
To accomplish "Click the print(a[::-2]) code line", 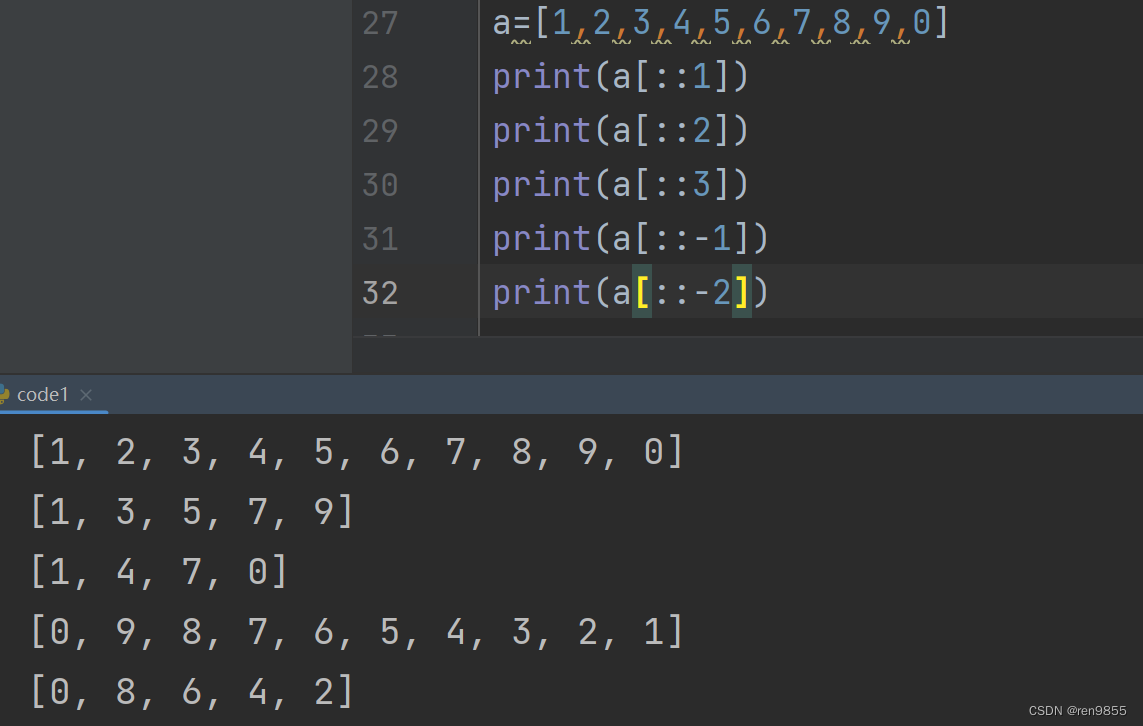I will (x=631, y=293).
